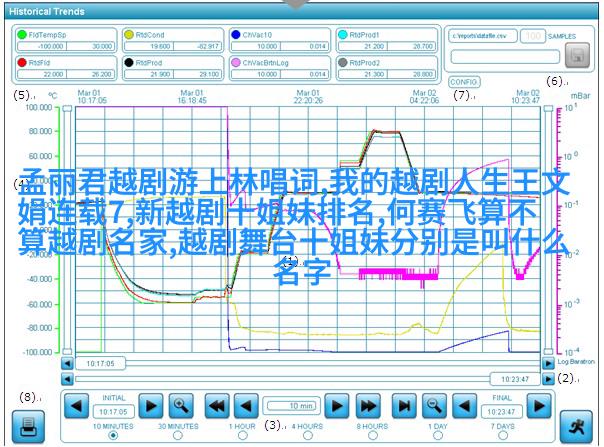Viewport: 604px width, 447px height.
Task: Click the cyan RtdProd1 trend indicator
Action: (342, 35)
